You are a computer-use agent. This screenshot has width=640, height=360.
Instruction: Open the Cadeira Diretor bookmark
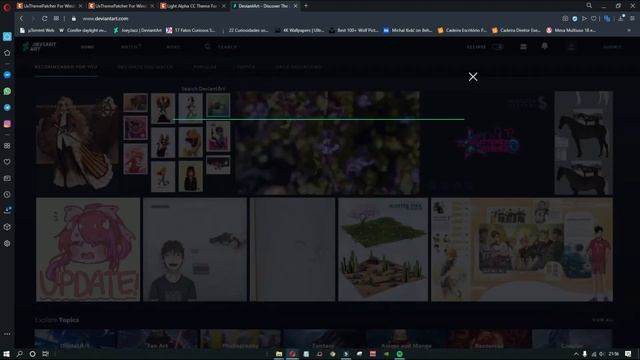click(516, 30)
